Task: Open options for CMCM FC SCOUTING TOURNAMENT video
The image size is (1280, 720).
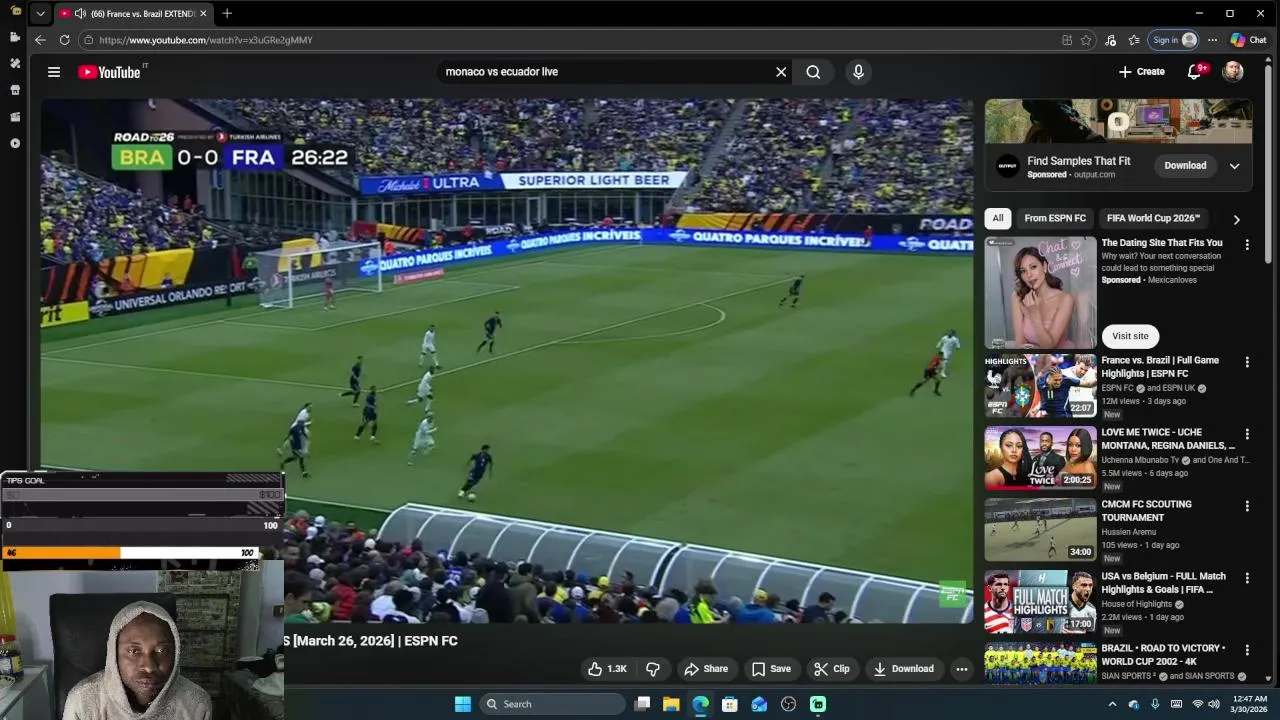Action: pyautogui.click(x=1247, y=506)
